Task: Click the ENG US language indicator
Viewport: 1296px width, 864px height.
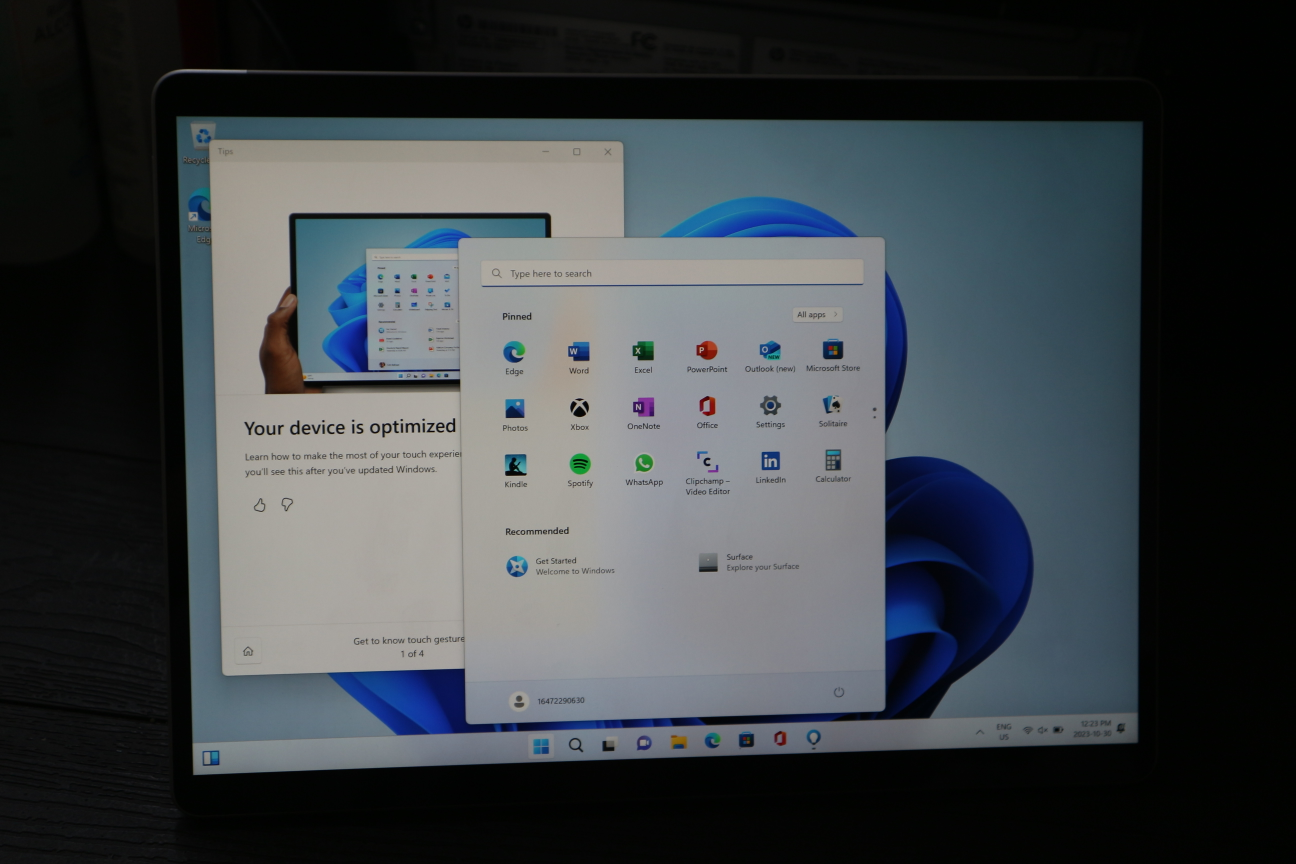Action: coord(1003,731)
